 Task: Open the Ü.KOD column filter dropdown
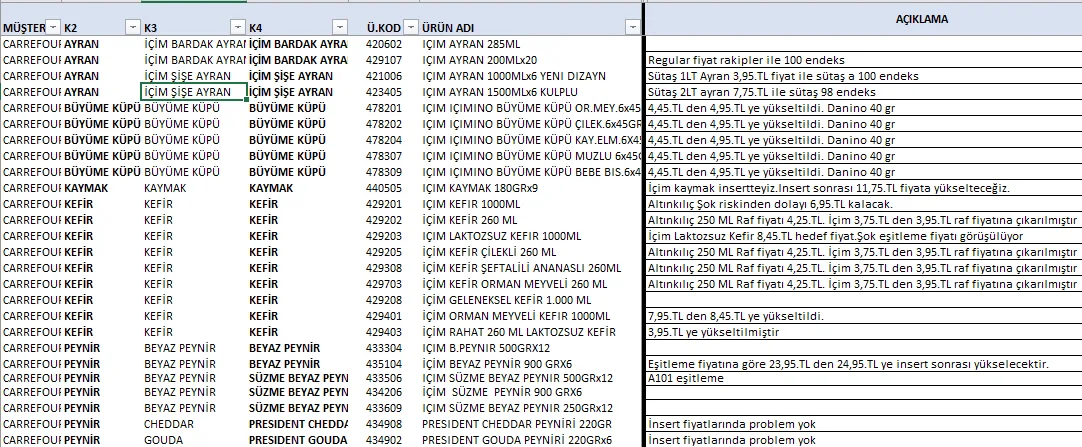tap(411, 28)
